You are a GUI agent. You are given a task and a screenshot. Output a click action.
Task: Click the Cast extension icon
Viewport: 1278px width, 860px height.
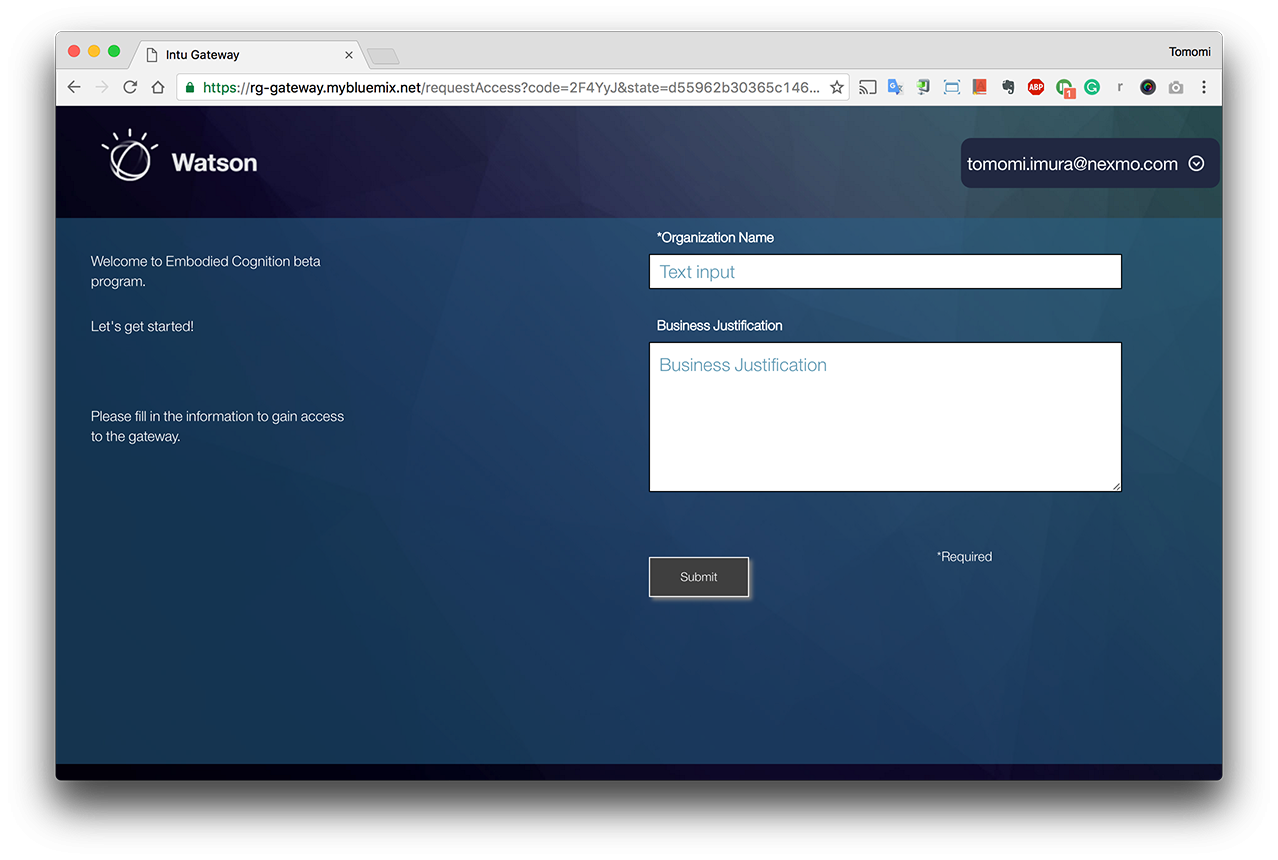[868, 87]
